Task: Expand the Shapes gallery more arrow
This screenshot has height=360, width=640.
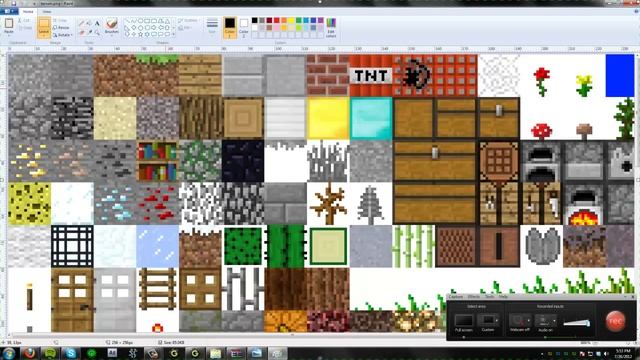Action: coord(173,34)
